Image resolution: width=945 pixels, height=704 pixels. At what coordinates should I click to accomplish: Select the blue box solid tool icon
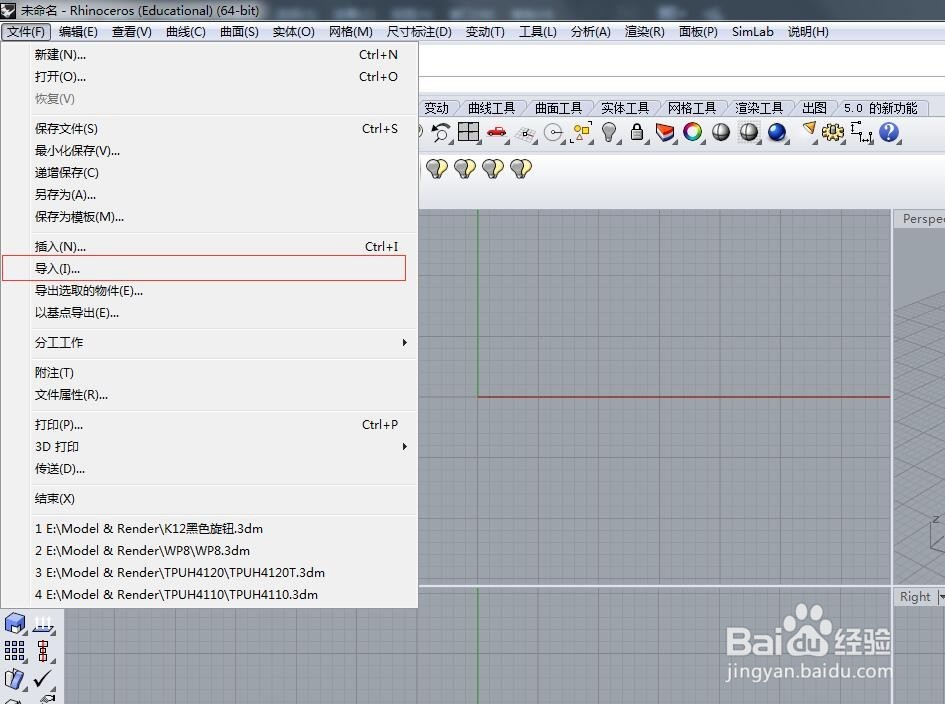click(14, 623)
